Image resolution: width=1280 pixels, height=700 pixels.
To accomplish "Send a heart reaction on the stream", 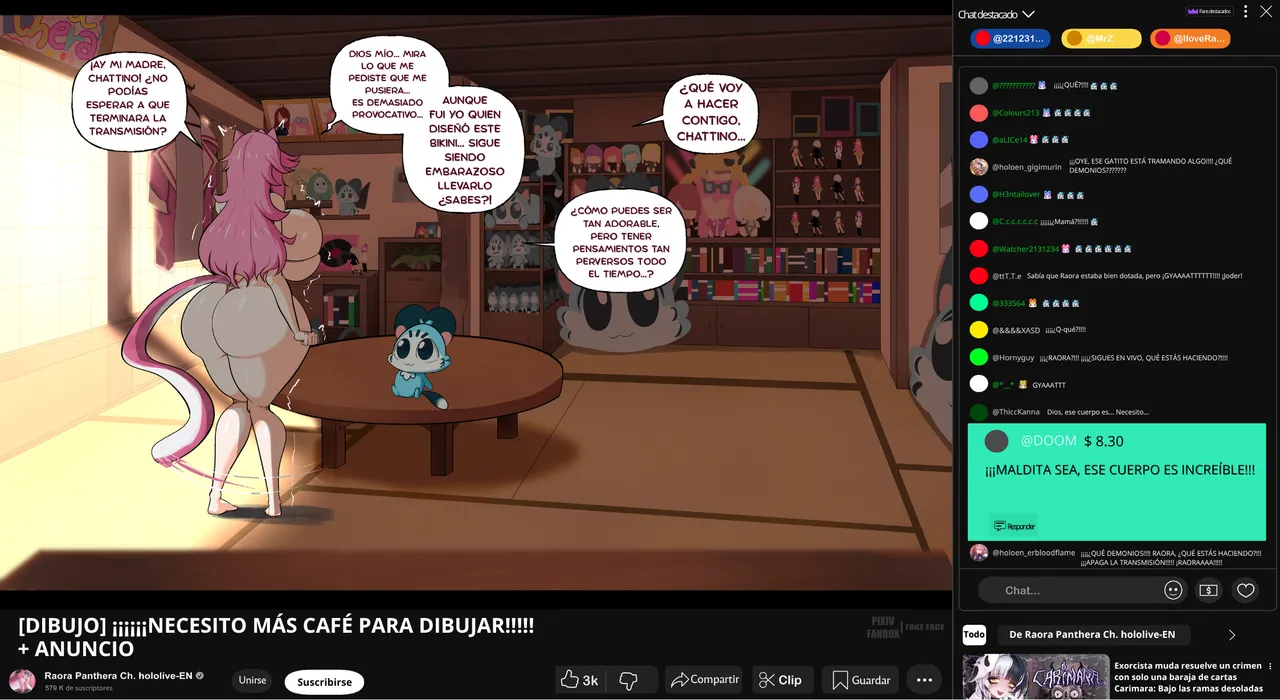I will [x=1245, y=590].
